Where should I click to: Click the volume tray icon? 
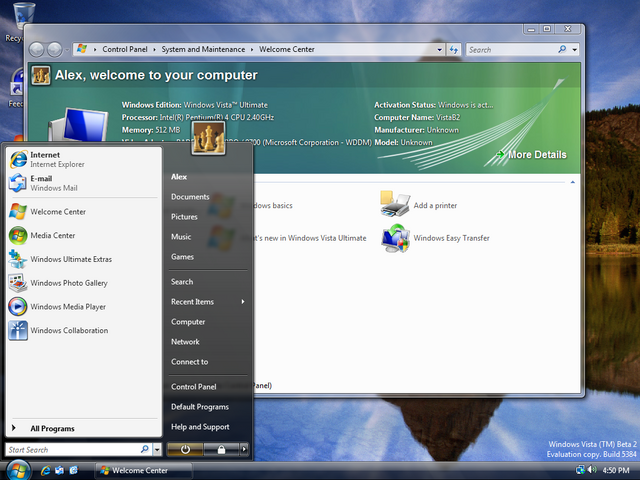(x=592, y=470)
